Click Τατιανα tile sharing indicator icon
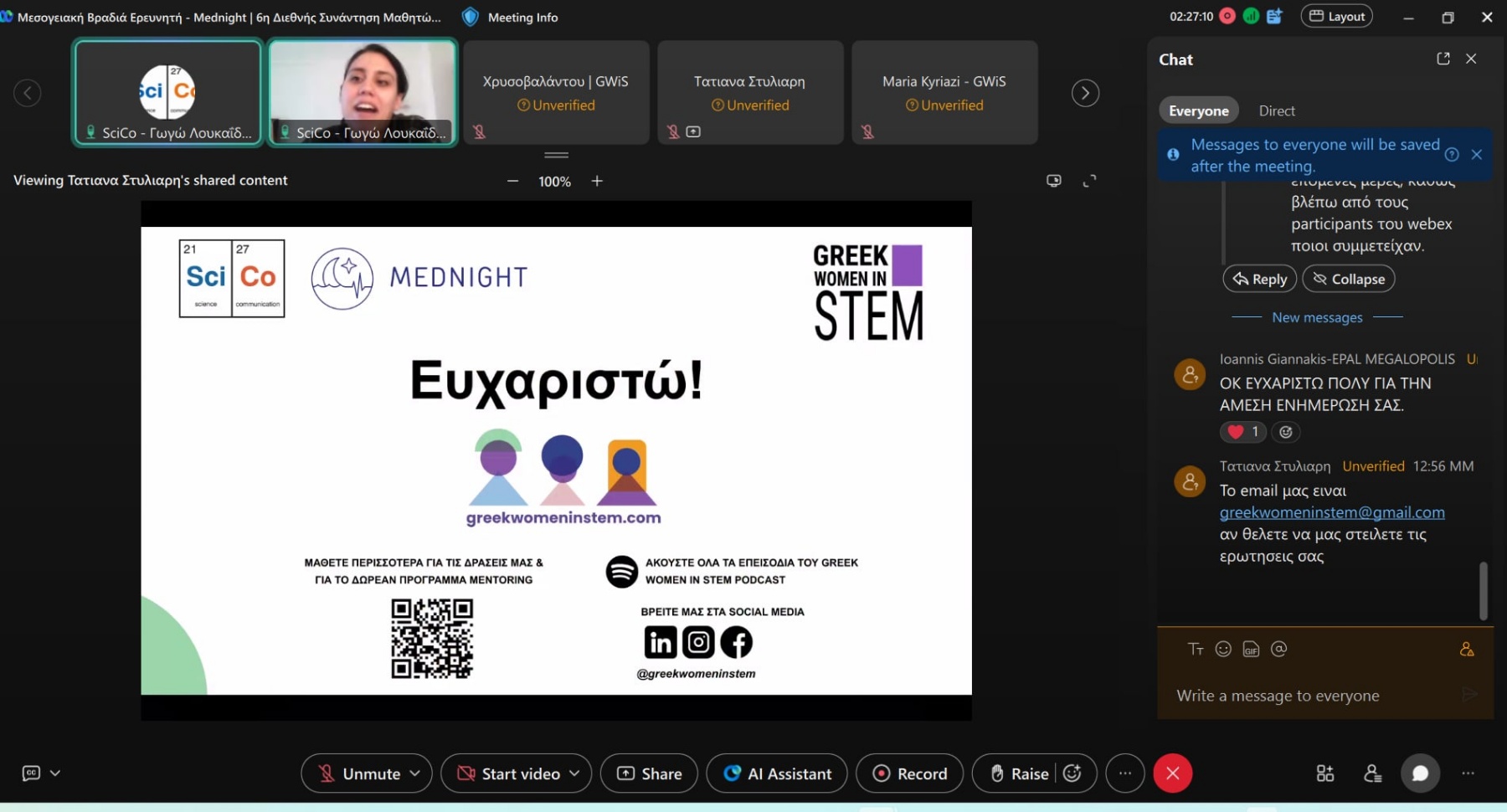The width and height of the screenshot is (1507, 812). 693,131
